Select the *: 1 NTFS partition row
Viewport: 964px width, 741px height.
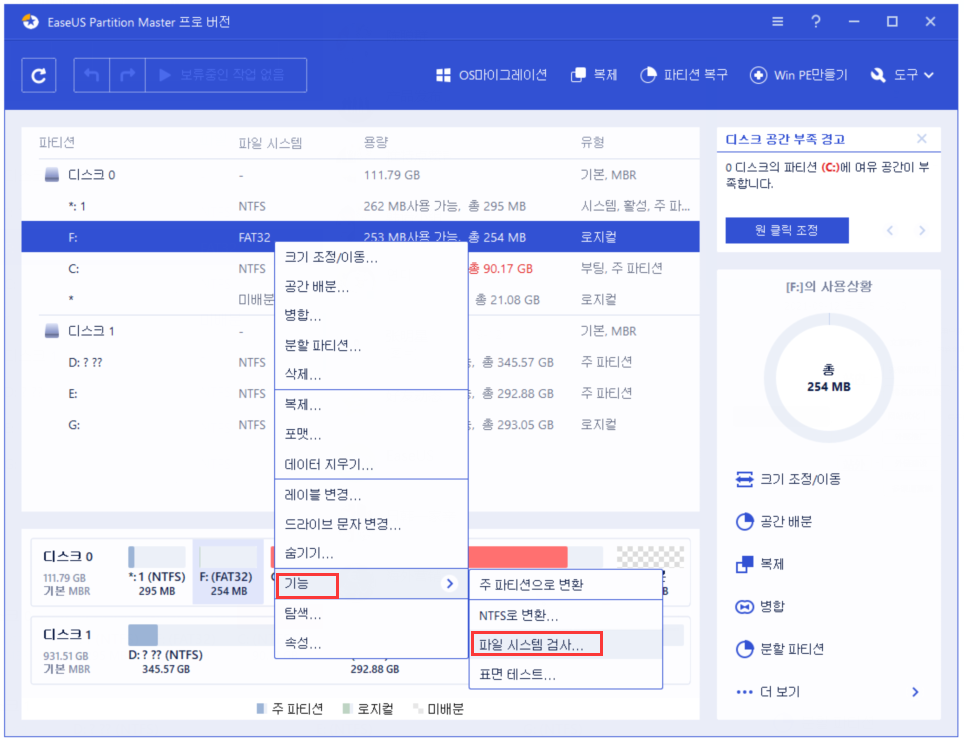[360, 206]
